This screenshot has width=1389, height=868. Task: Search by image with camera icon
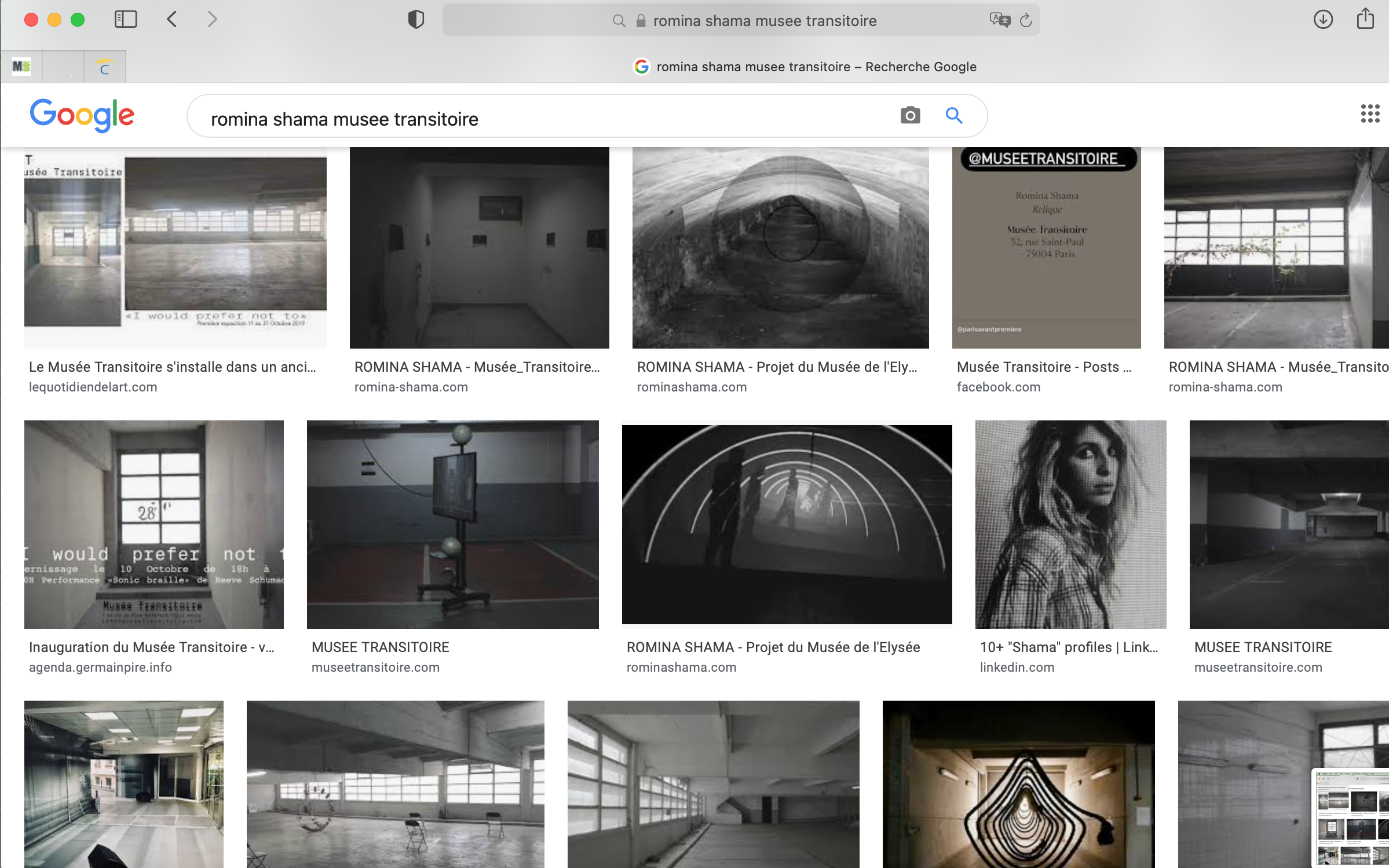tap(910, 115)
